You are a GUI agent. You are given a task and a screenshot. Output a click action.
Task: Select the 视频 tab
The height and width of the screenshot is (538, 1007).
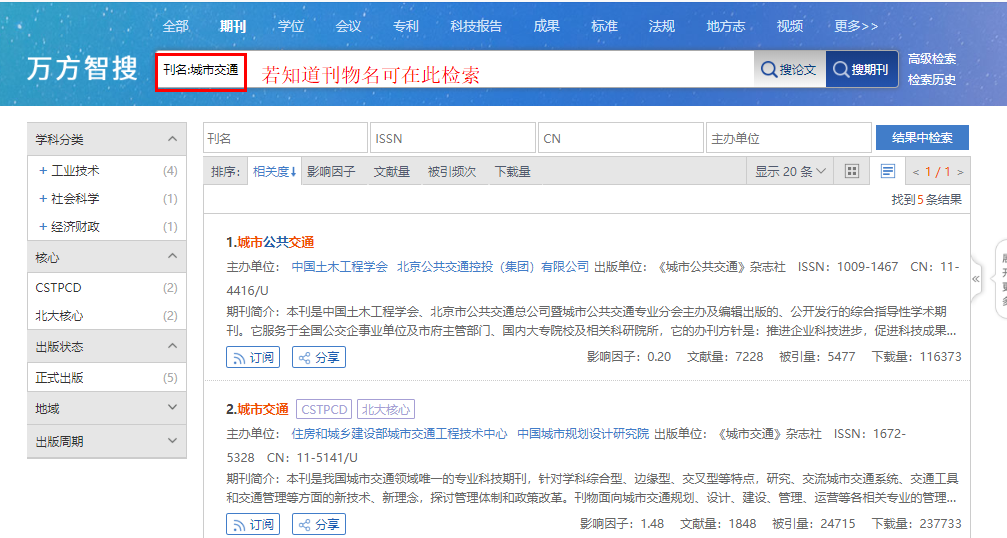coord(790,26)
